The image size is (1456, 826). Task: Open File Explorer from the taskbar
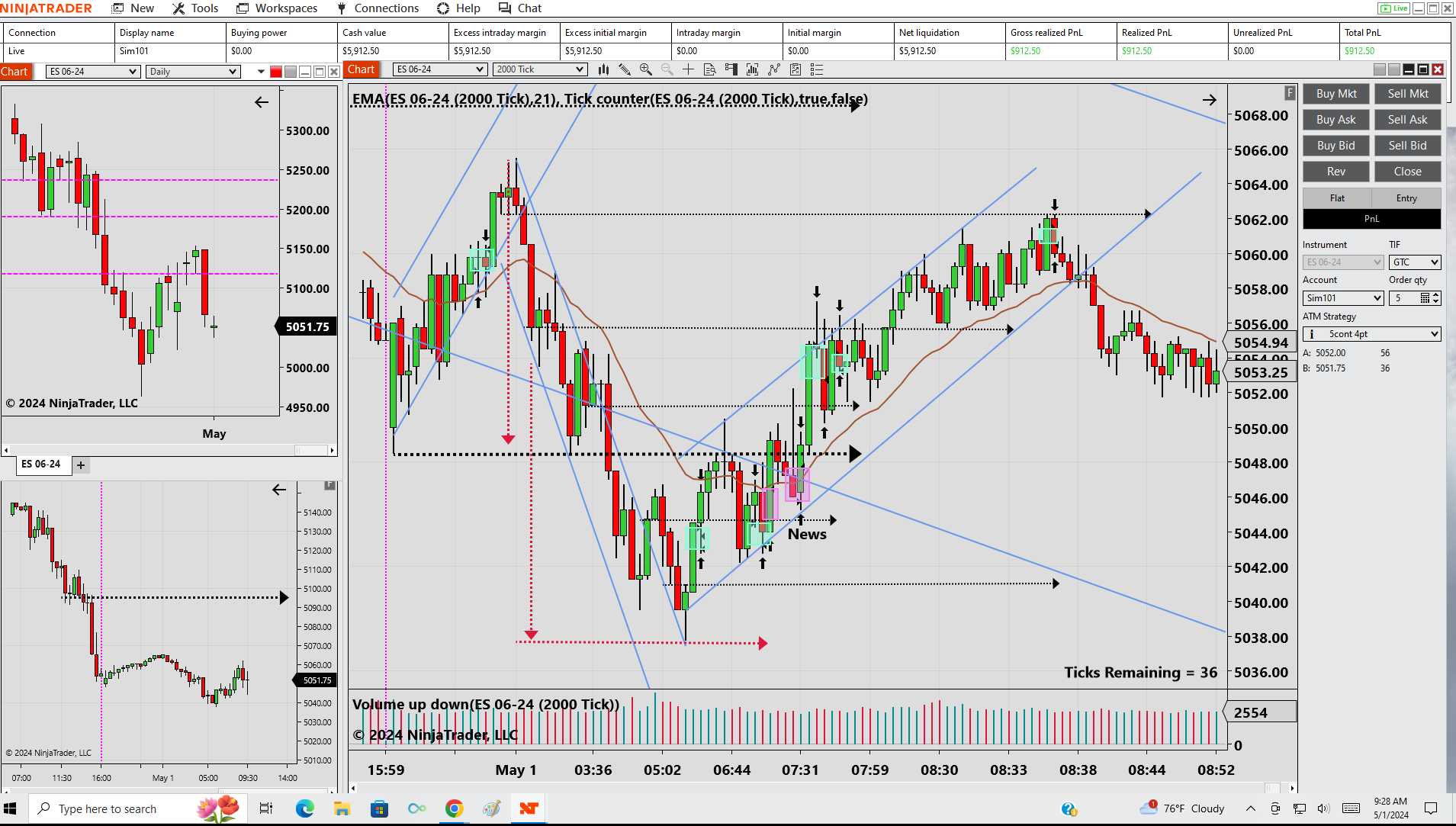342,808
